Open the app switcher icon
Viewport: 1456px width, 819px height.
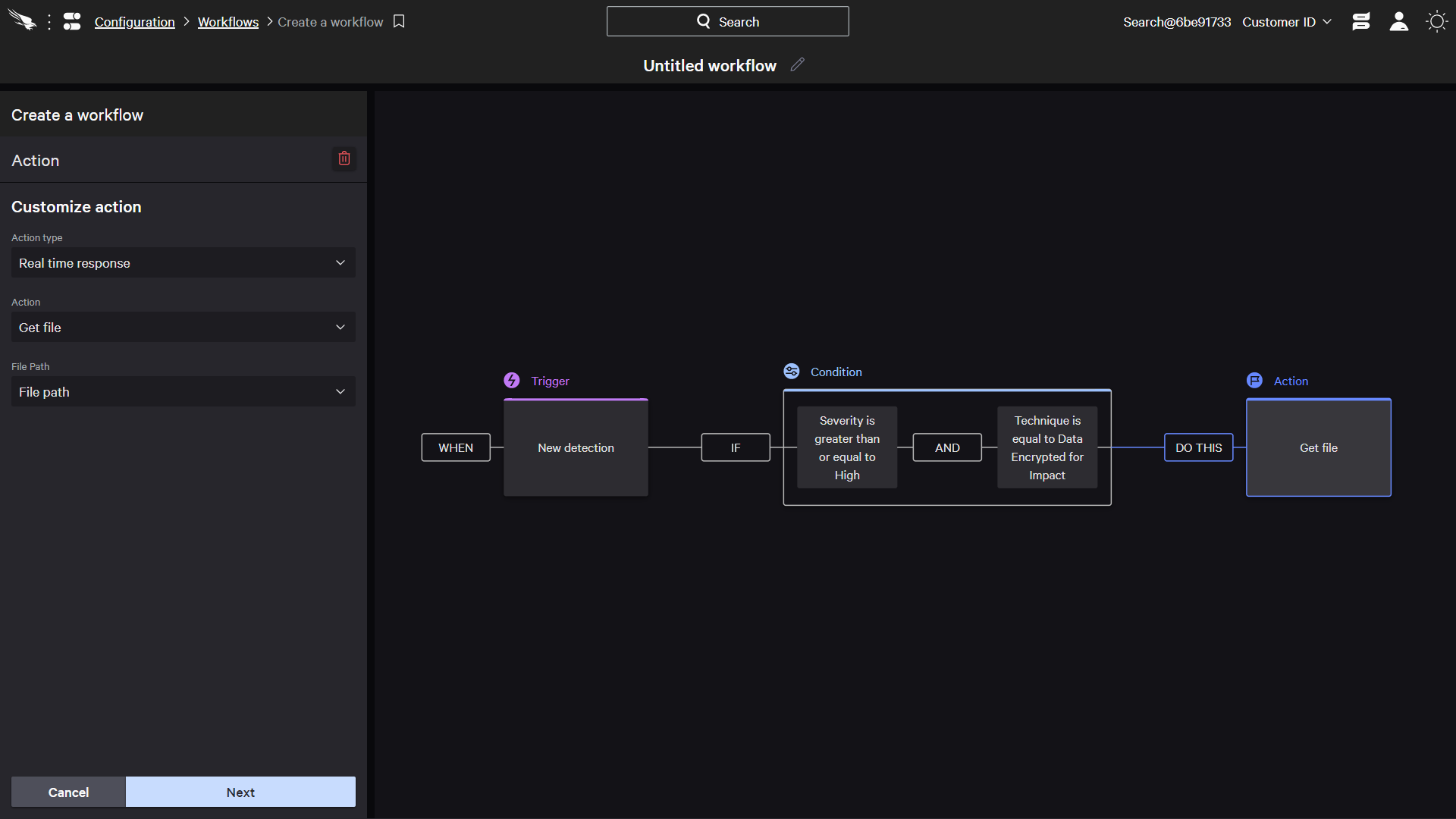[x=72, y=21]
